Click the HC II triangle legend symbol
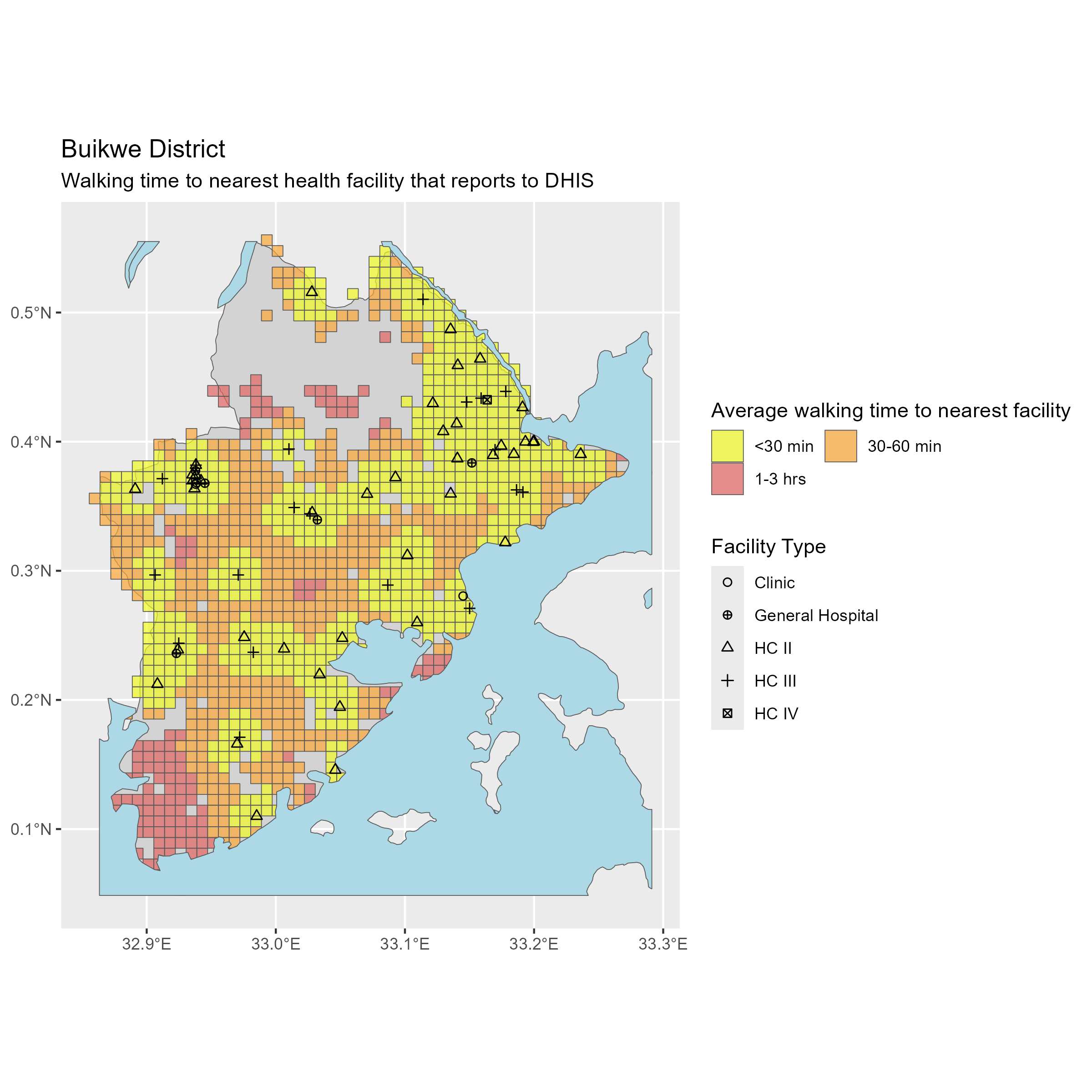 pyautogui.click(x=728, y=647)
